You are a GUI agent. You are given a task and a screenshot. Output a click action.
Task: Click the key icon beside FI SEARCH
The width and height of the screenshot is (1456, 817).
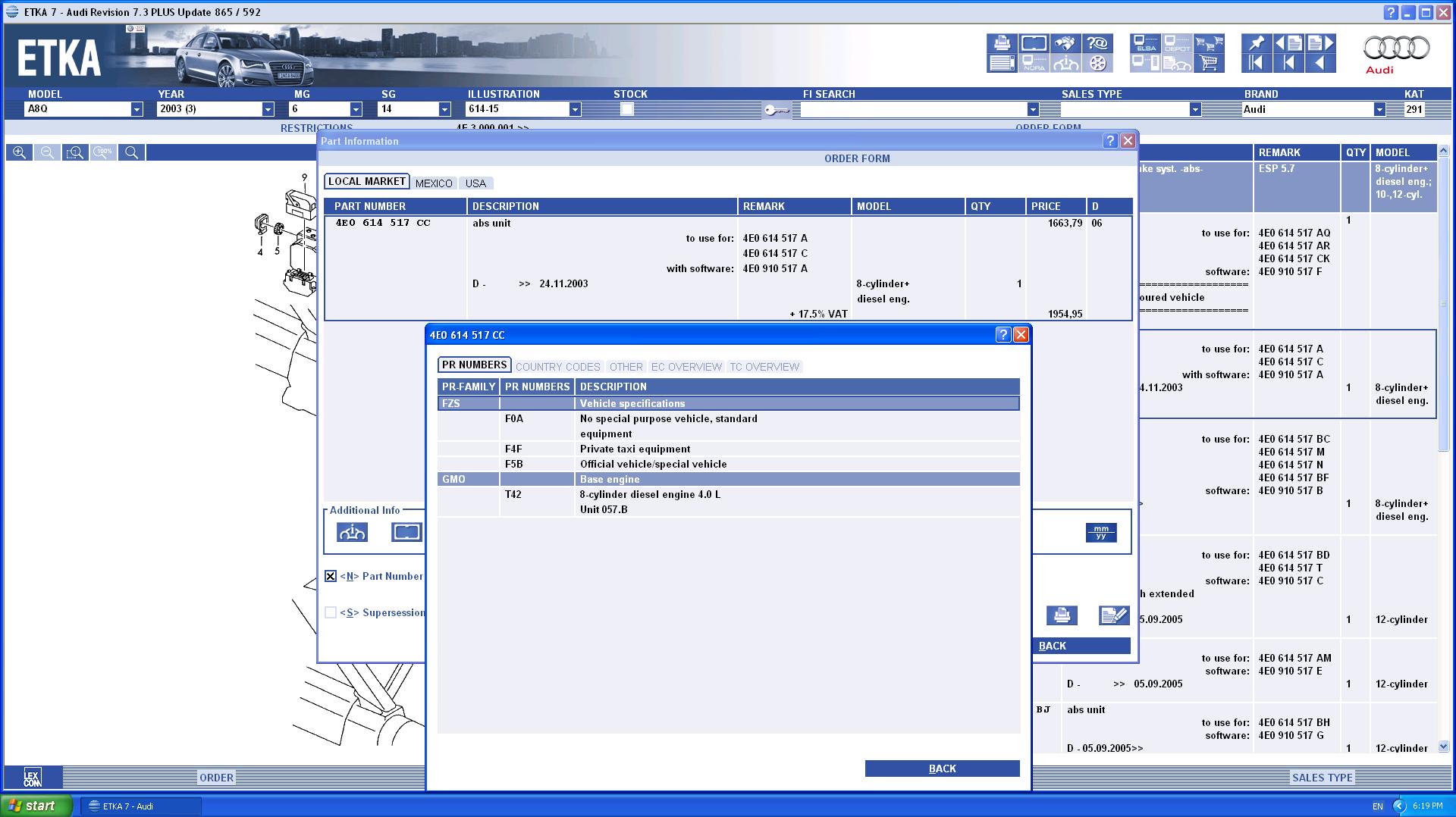(x=777, y=111)
